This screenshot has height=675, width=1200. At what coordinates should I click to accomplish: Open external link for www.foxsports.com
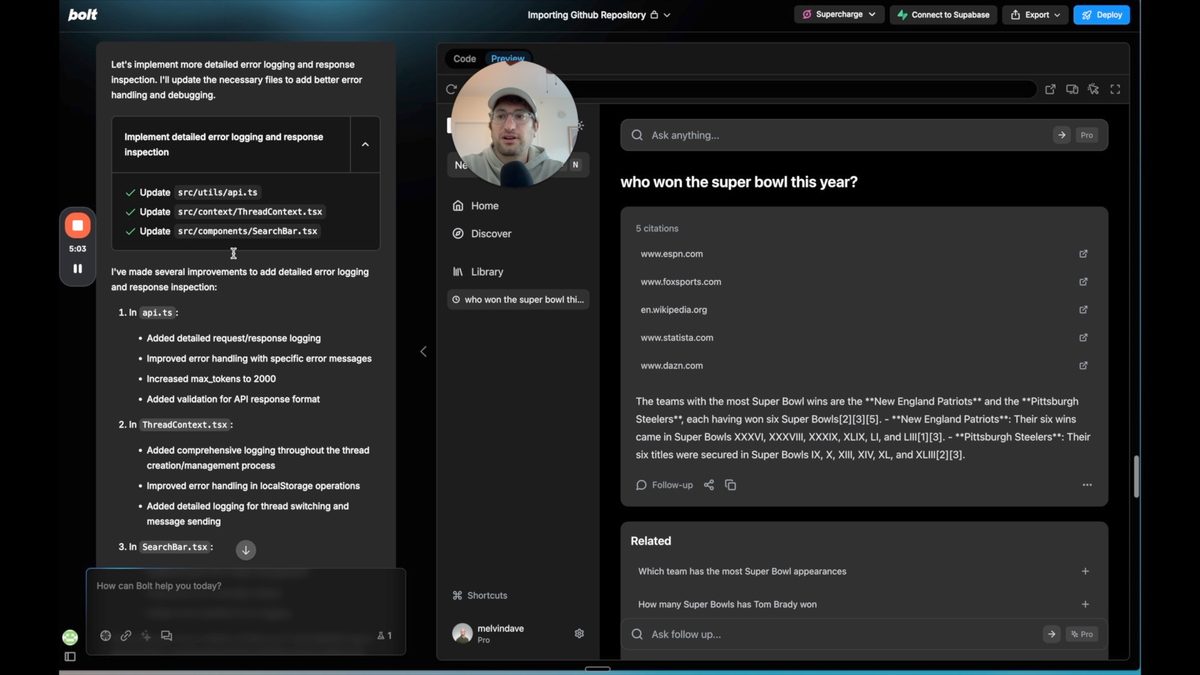(x=1083, y=282)
